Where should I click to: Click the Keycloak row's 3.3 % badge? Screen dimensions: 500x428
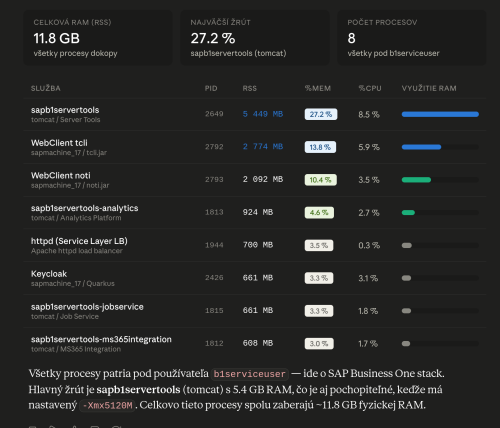(319, 278)
